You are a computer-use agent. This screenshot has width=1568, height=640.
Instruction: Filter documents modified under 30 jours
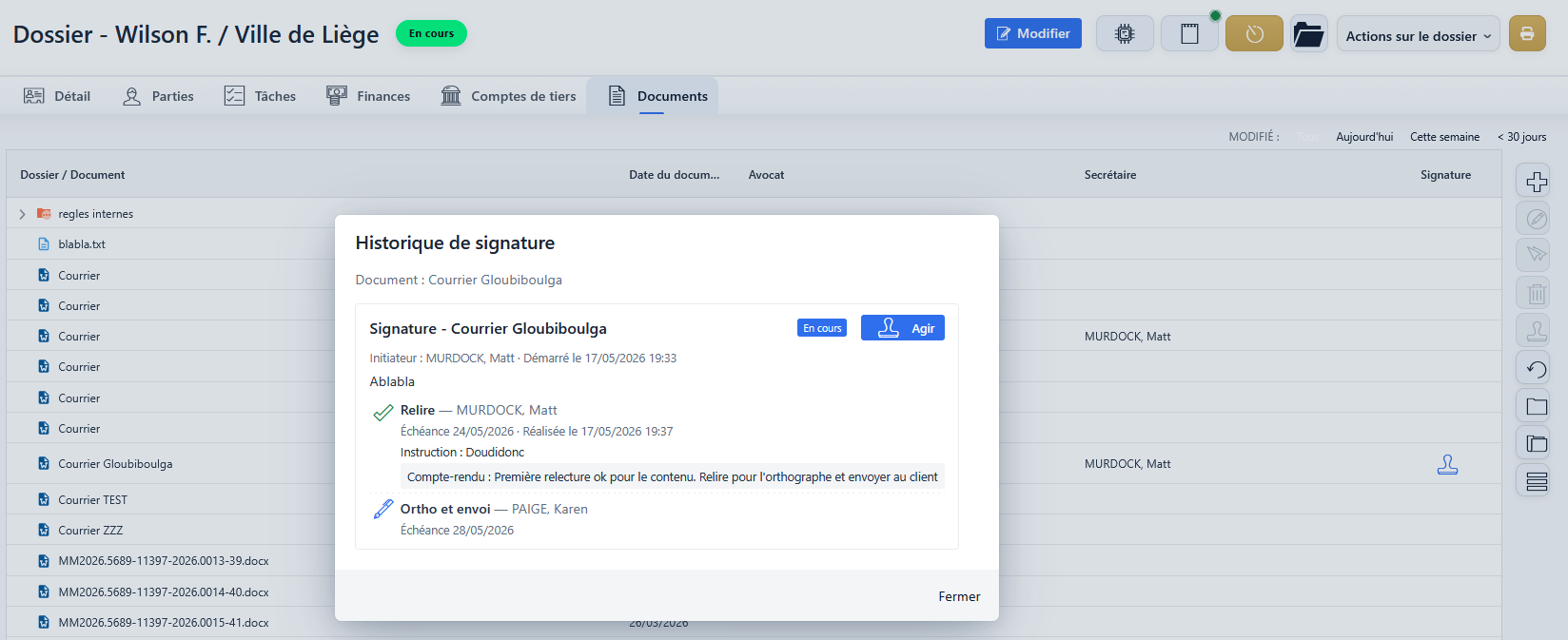(1521, 137)
